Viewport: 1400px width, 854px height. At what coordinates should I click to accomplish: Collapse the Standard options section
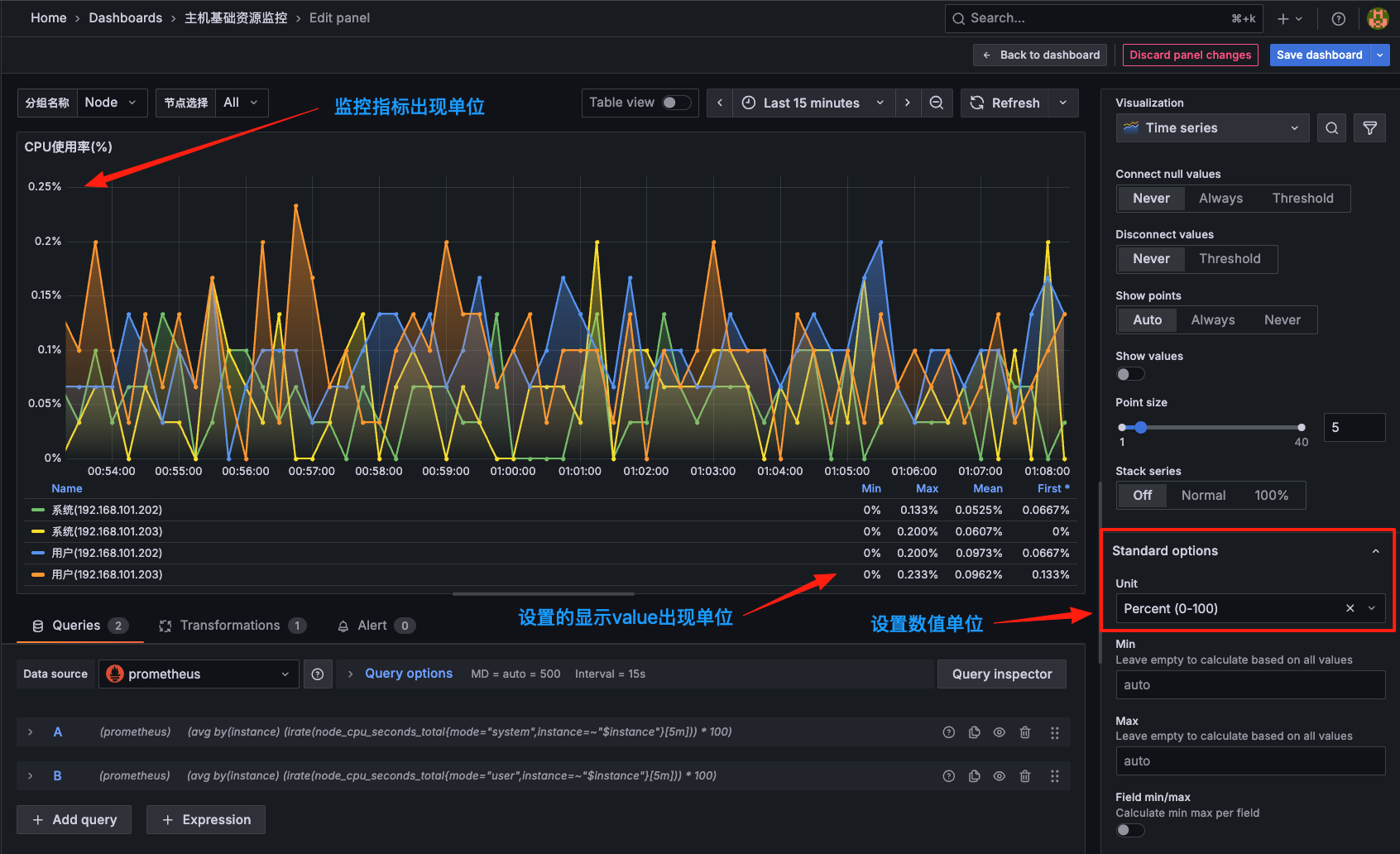click(x=1375, y=550)
